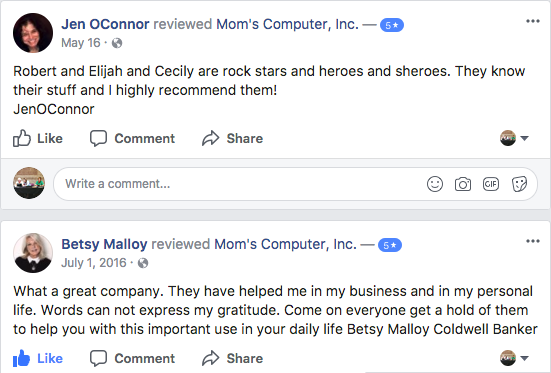
Task: Insert an emoji in the comment box
Action: (435, 184)
